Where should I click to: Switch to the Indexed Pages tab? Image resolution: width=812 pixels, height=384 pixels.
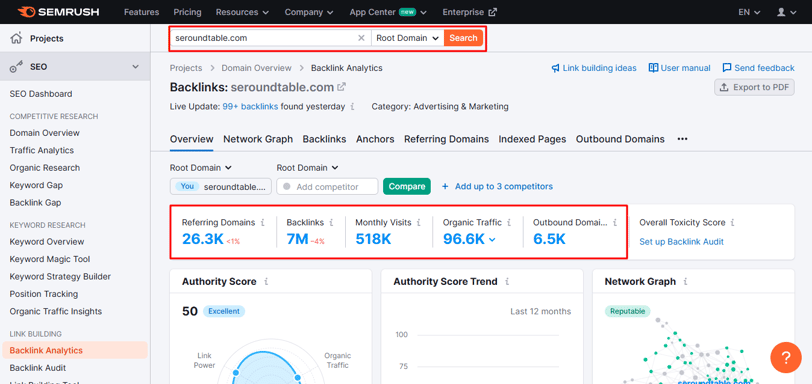532,139
